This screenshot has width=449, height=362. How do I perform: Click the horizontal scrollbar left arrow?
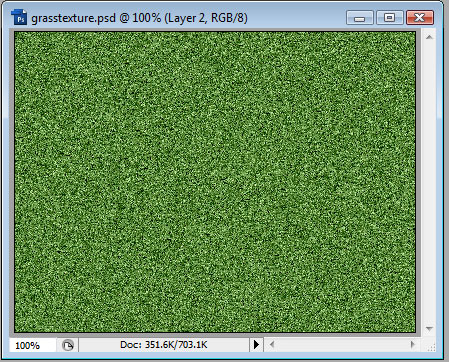tap(272, 344)
